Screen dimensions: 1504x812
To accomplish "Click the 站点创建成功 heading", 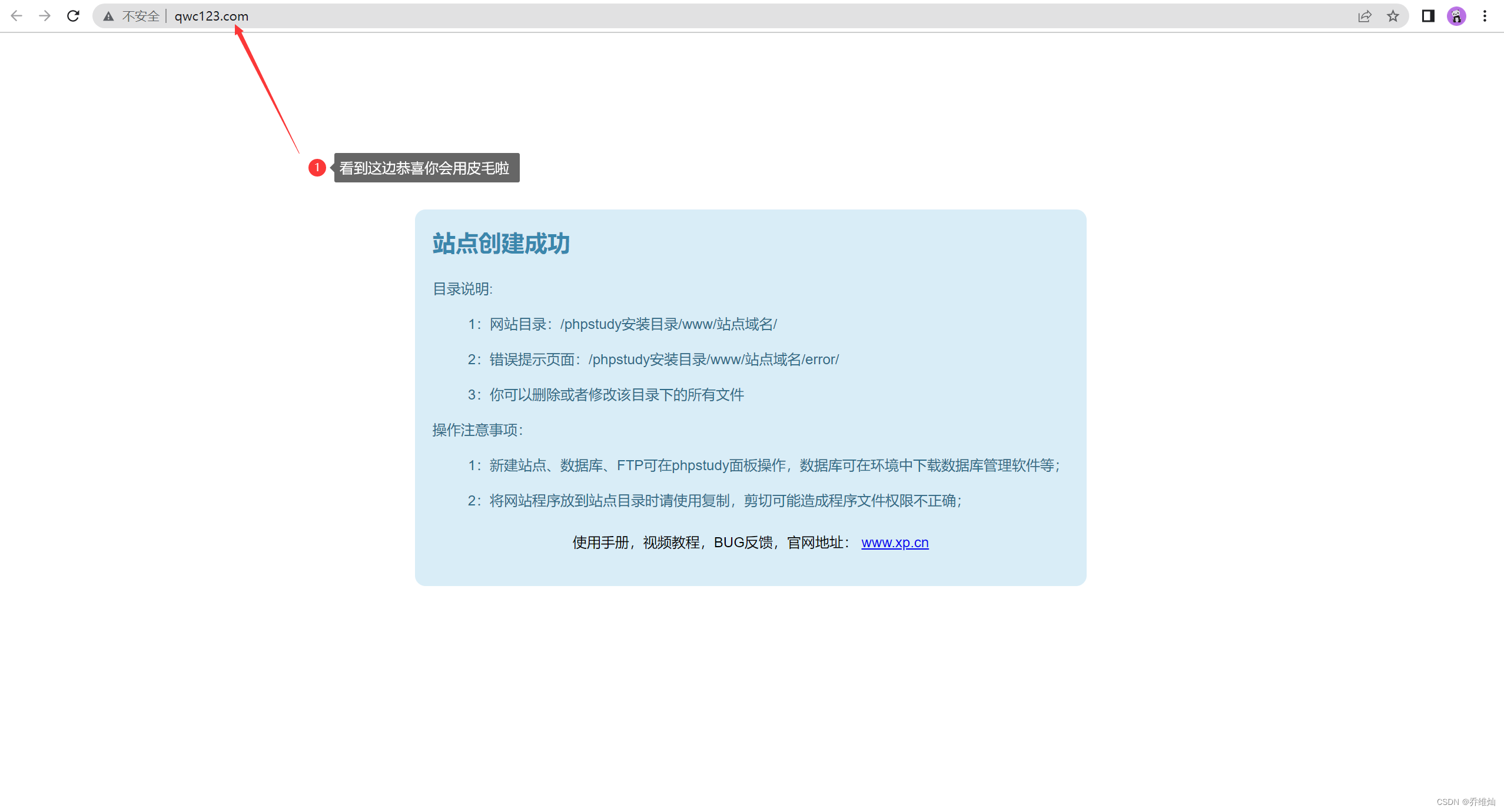I will (x=501, y=244).
